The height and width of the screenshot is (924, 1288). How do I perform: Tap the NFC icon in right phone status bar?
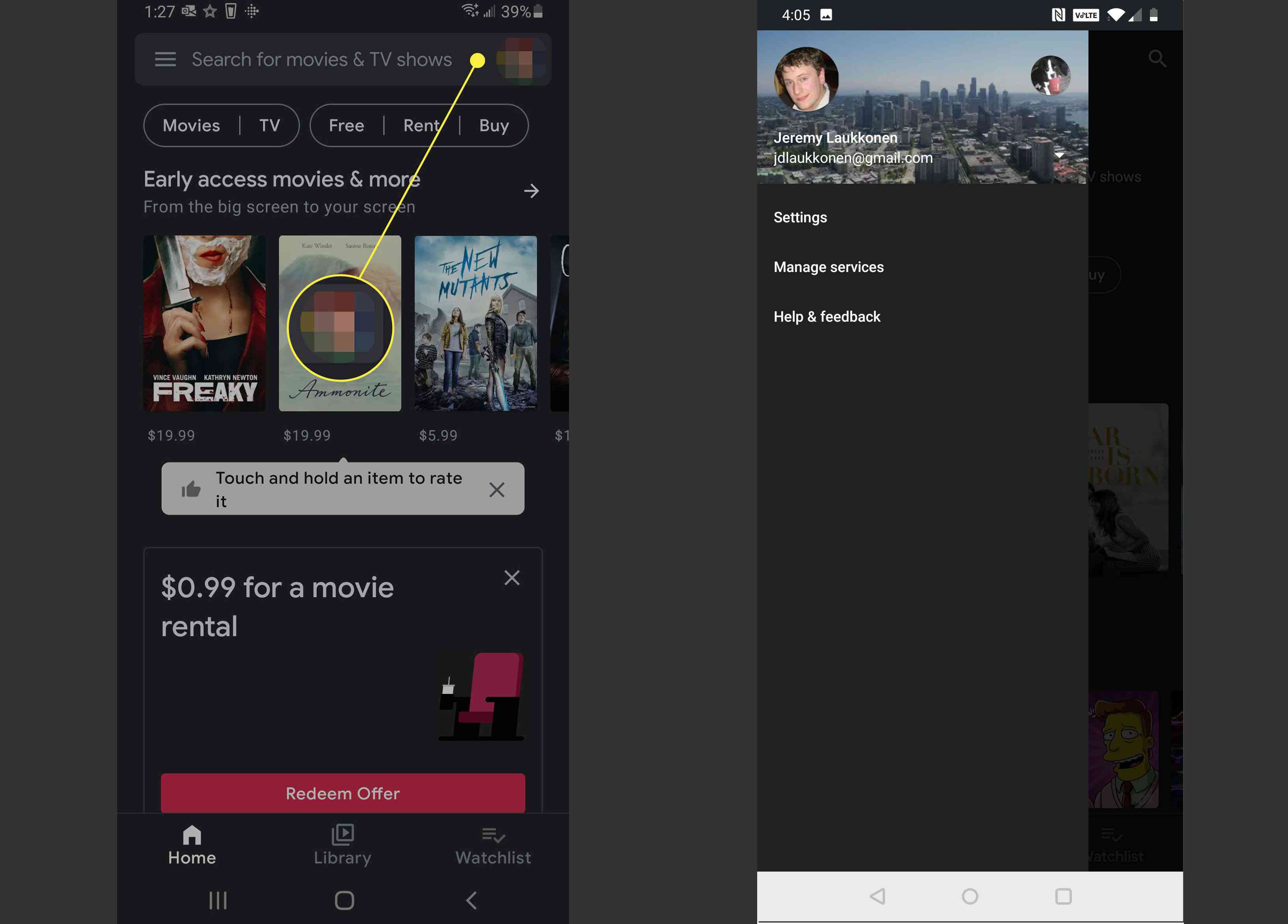click(1058, 15)
